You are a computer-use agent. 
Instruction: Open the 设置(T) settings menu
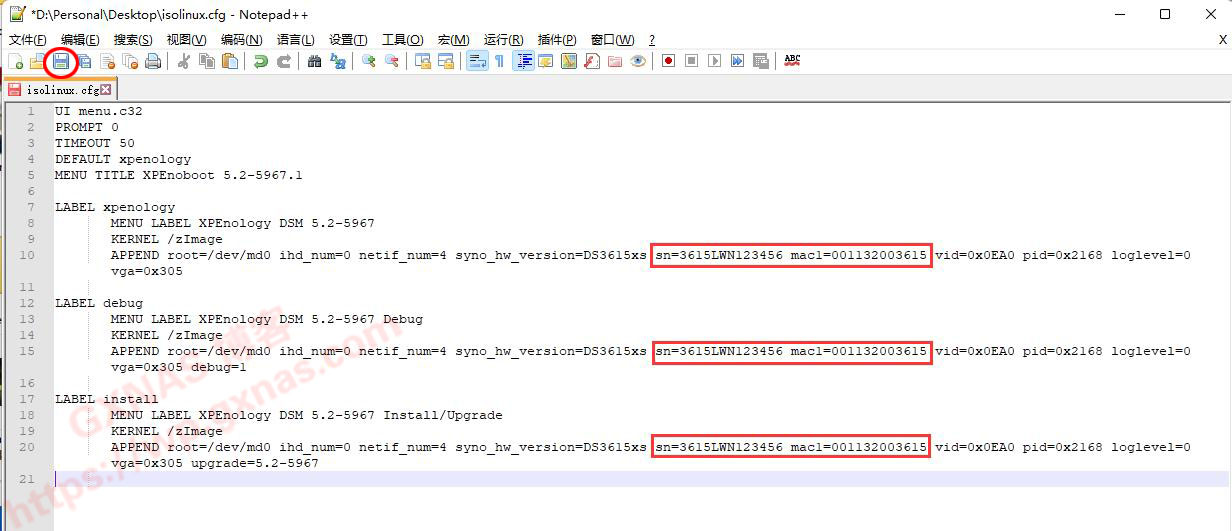348,40
